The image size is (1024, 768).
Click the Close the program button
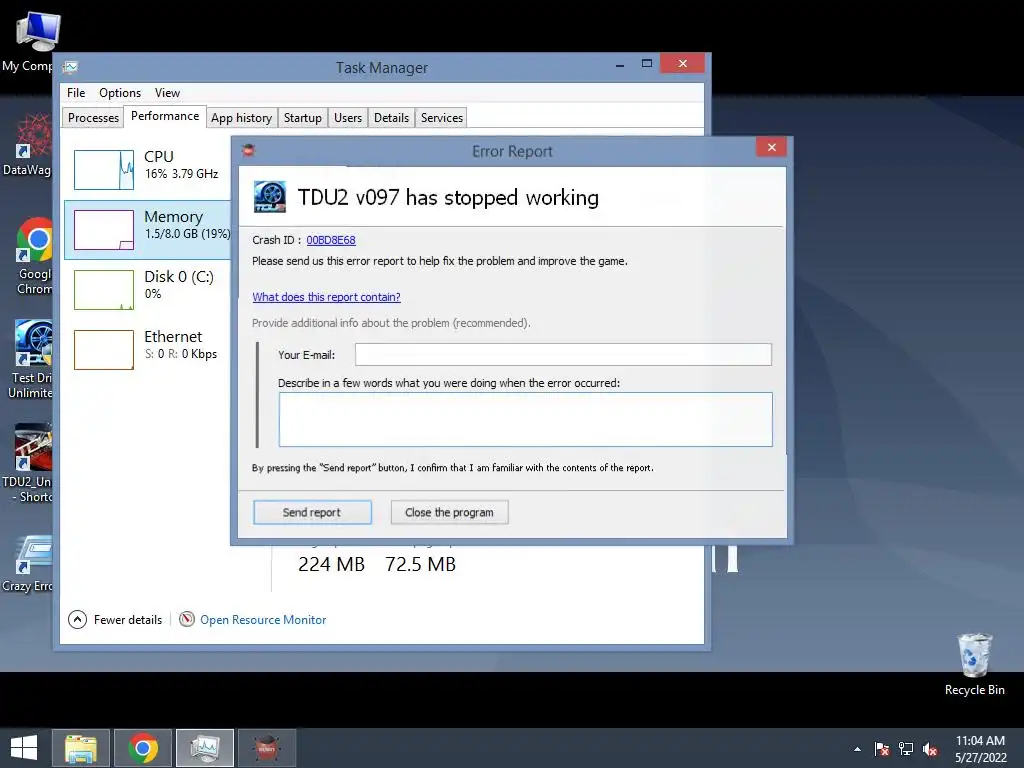coord(449,512)
